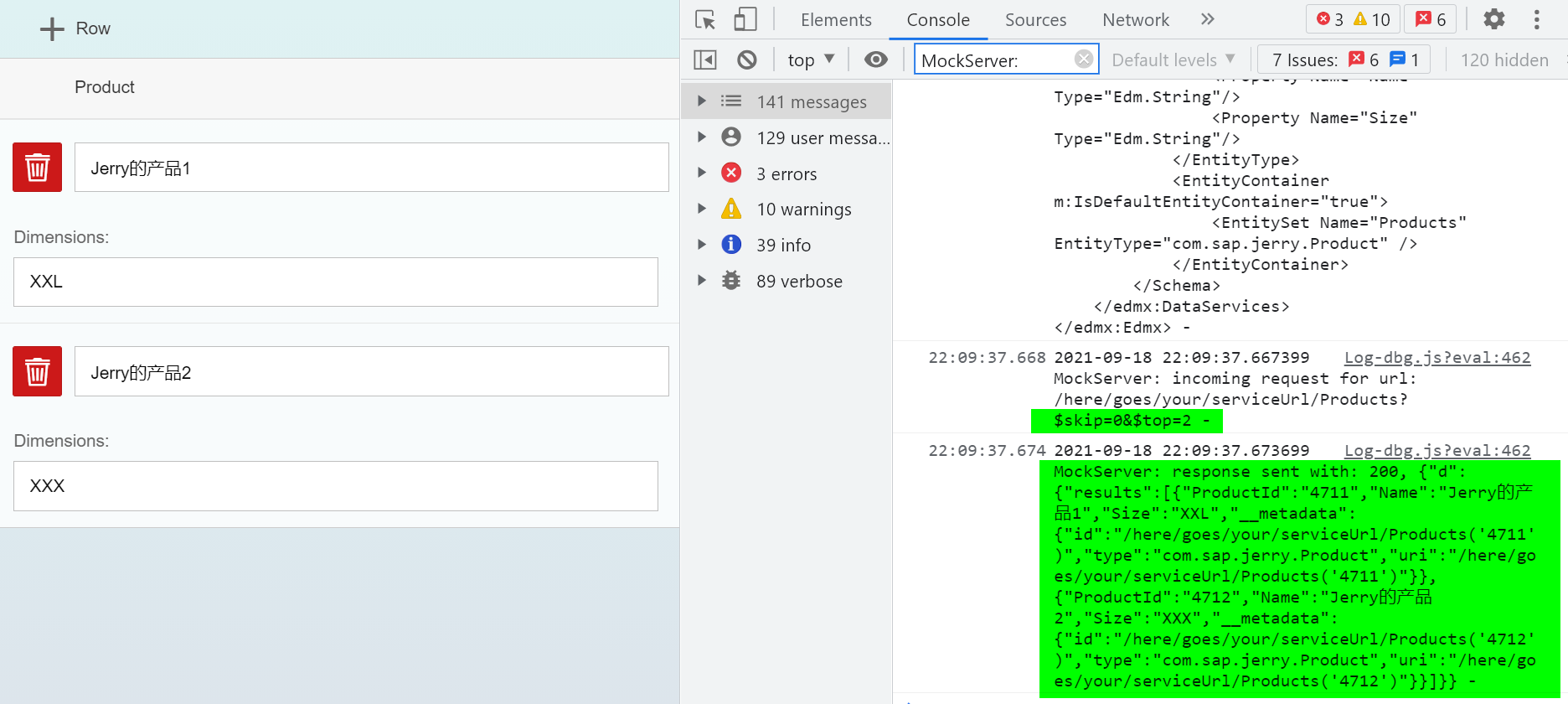Expand the 141 messages group
This screenshot has width=1568, height=704.
click(x=702, y=101)
